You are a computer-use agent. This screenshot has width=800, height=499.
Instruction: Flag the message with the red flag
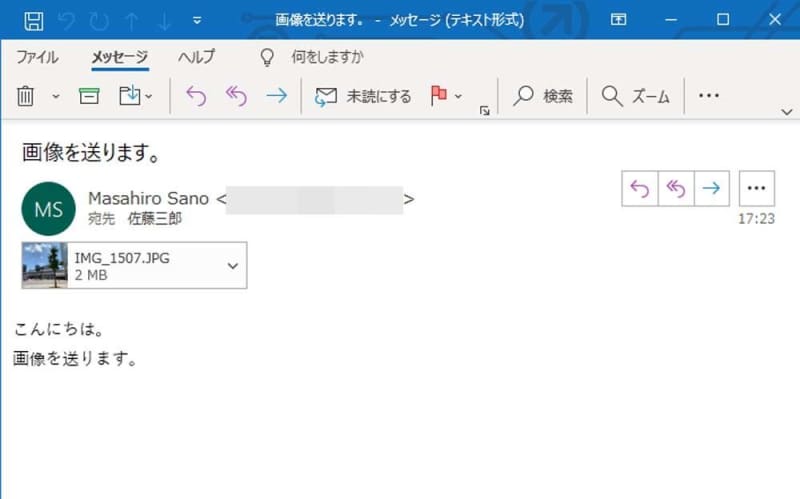[x=438, y=95]
